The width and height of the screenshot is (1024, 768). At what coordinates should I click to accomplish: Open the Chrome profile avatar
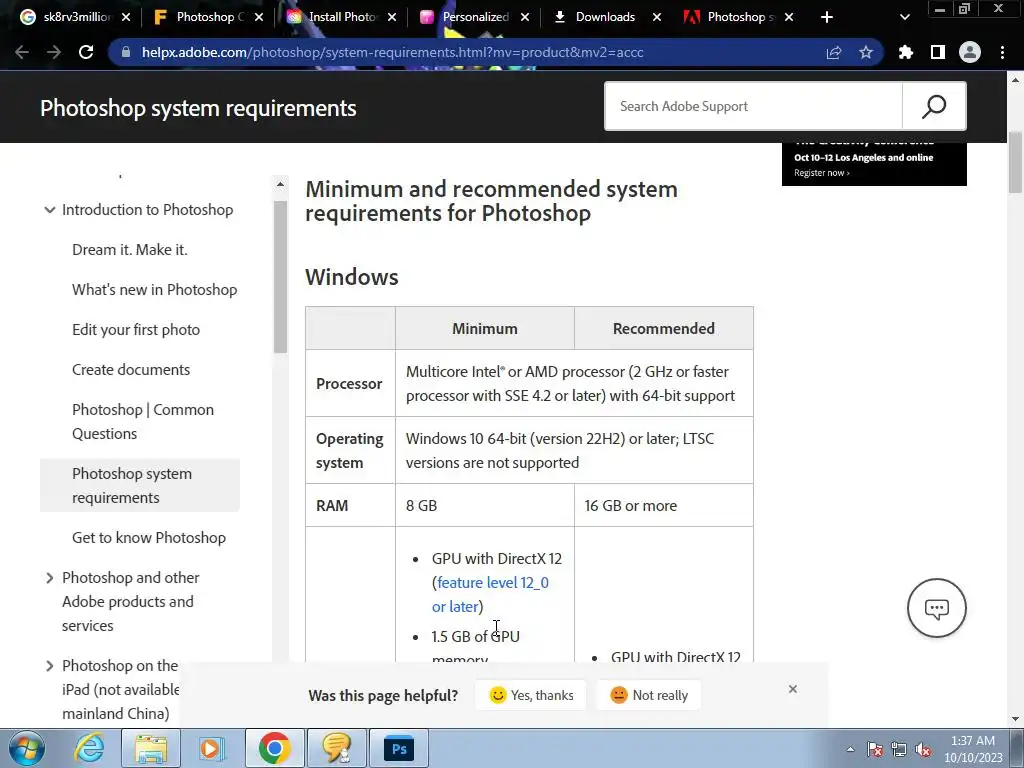click(x=970, y=52)
